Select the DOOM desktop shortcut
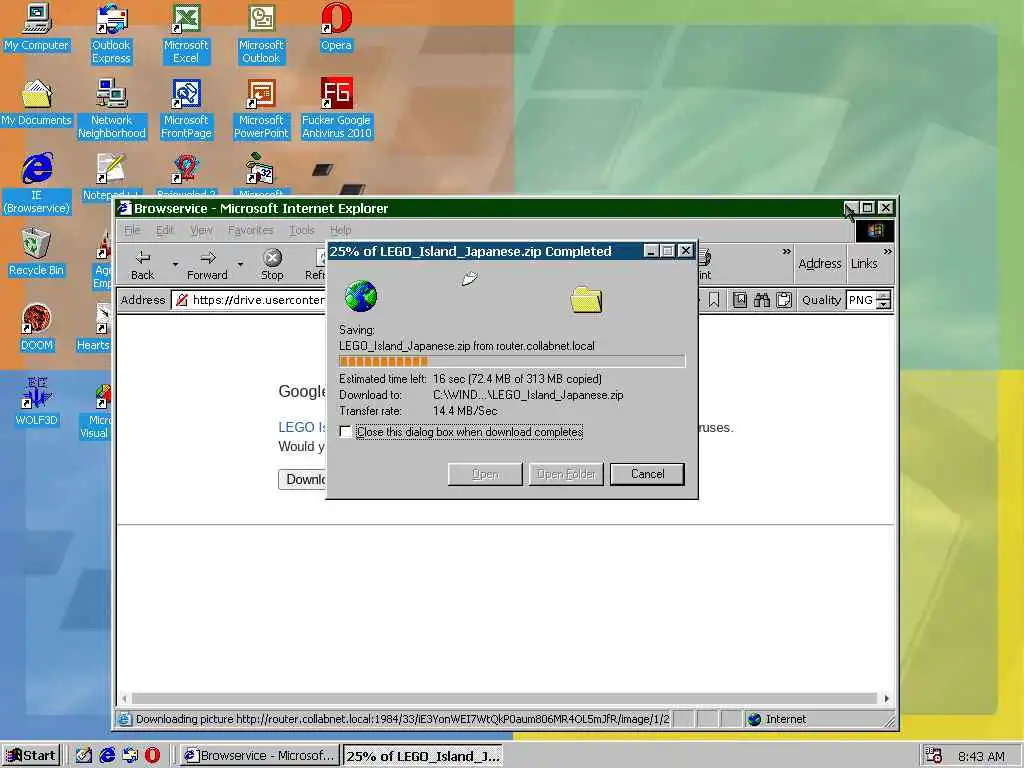Viewport: 1024px width, 768px height. click(36, 328)
